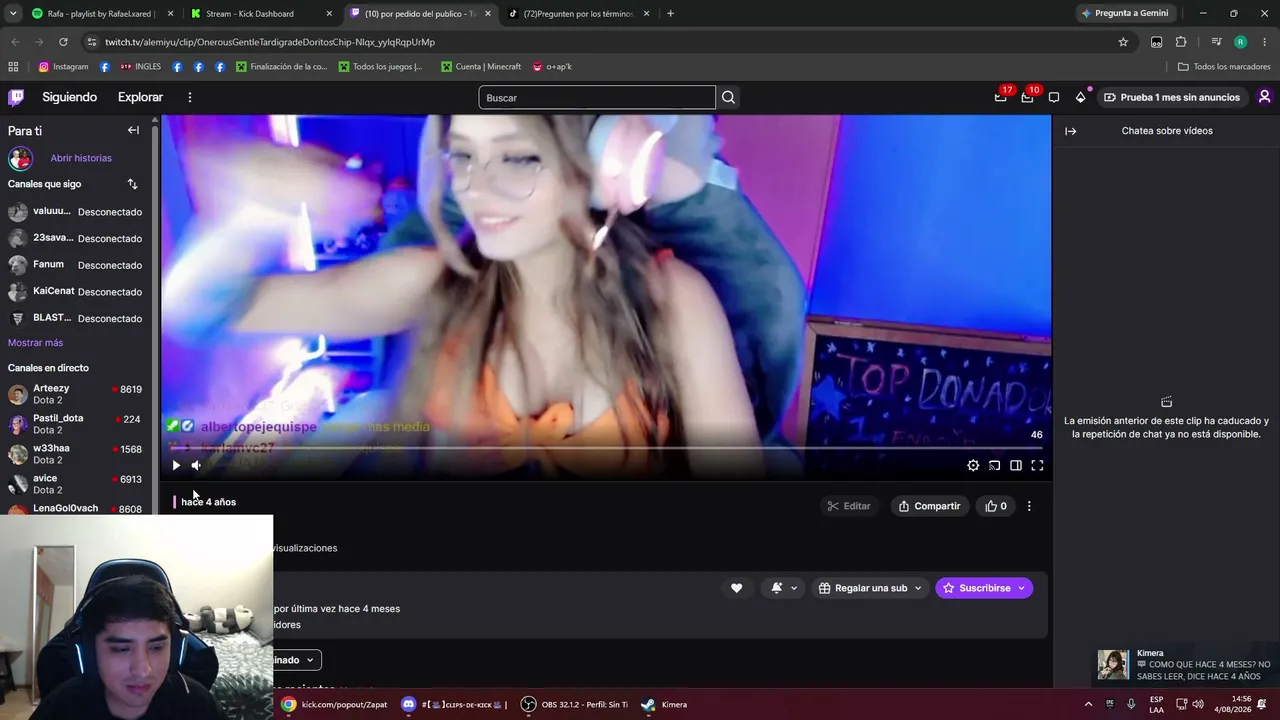This screenshot has width=1280, height=720.
Task: Switch to the Stream - Kick Dashboard tab
Action: (x=262, y=13)
